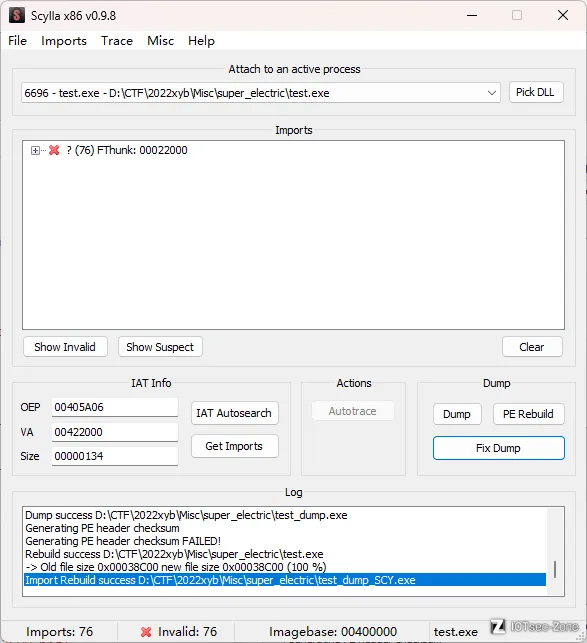Click the Get Imports button
Screen dimensions: 587x643
[x=234, y=446]
